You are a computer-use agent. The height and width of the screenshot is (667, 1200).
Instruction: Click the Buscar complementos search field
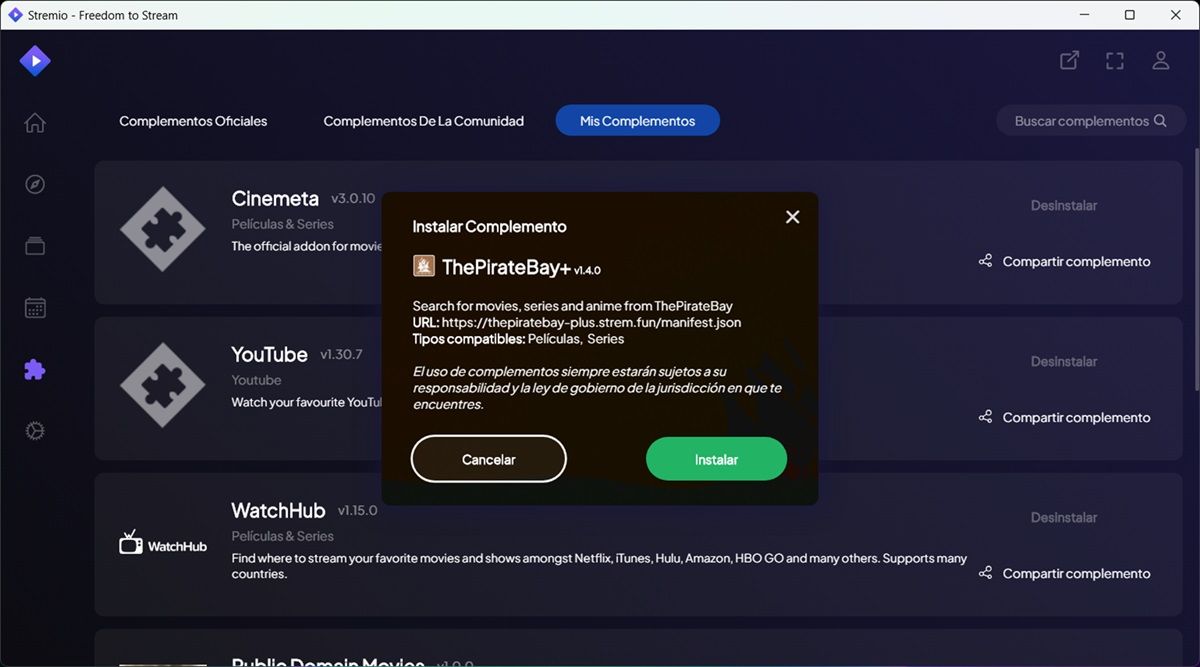pos(1091,121)
